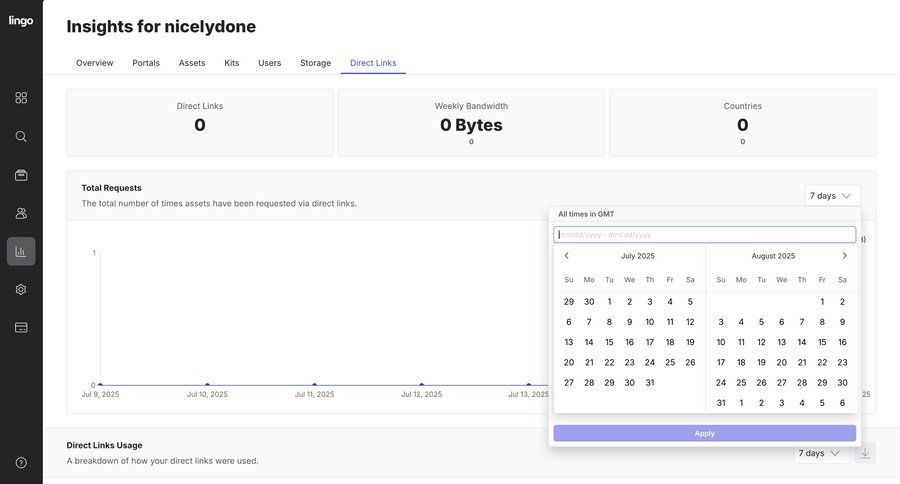Pick August 16 in the calendar

click(x=842, y=342)
